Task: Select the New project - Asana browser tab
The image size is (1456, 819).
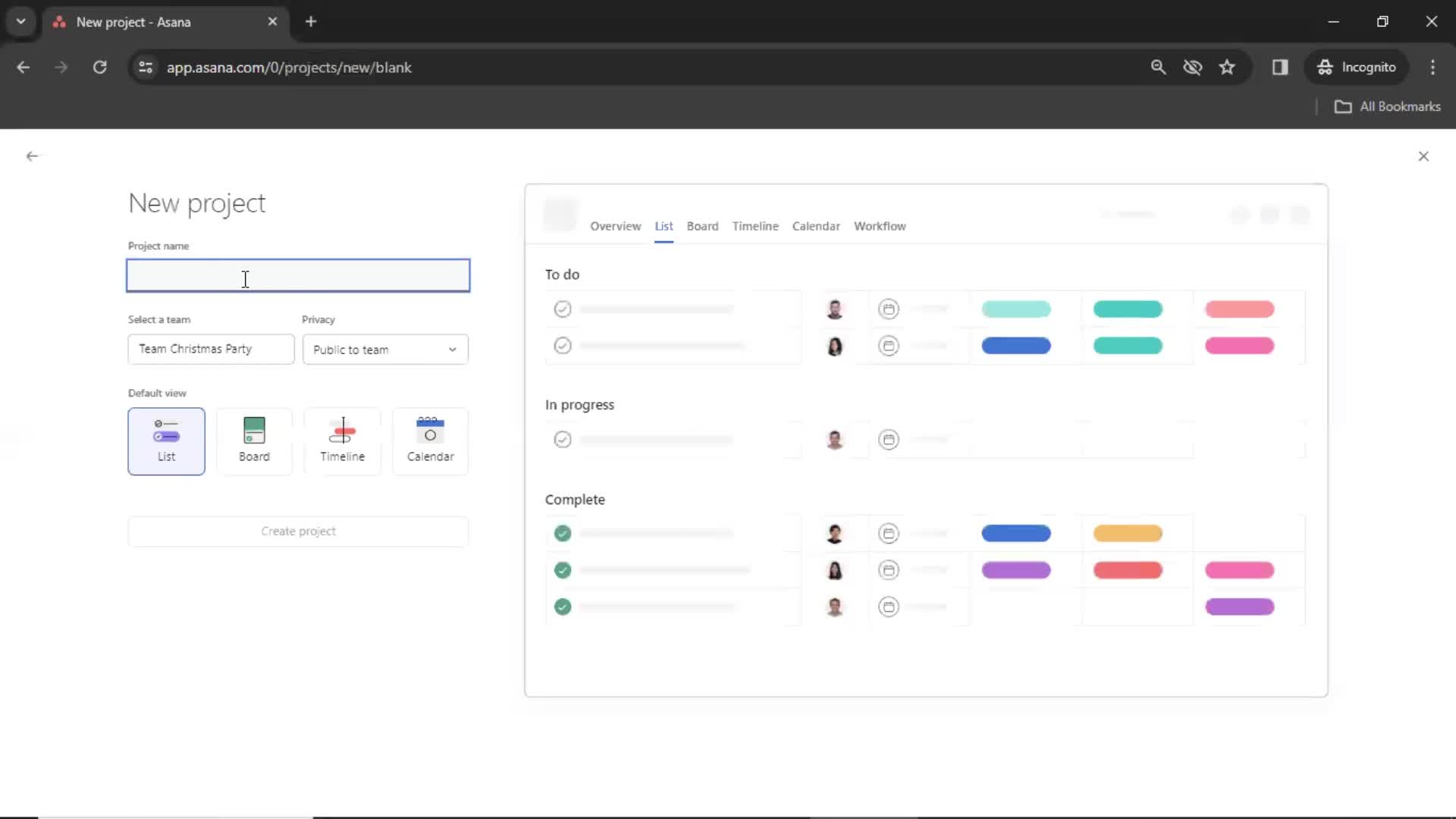Action: tap(165, 22)
